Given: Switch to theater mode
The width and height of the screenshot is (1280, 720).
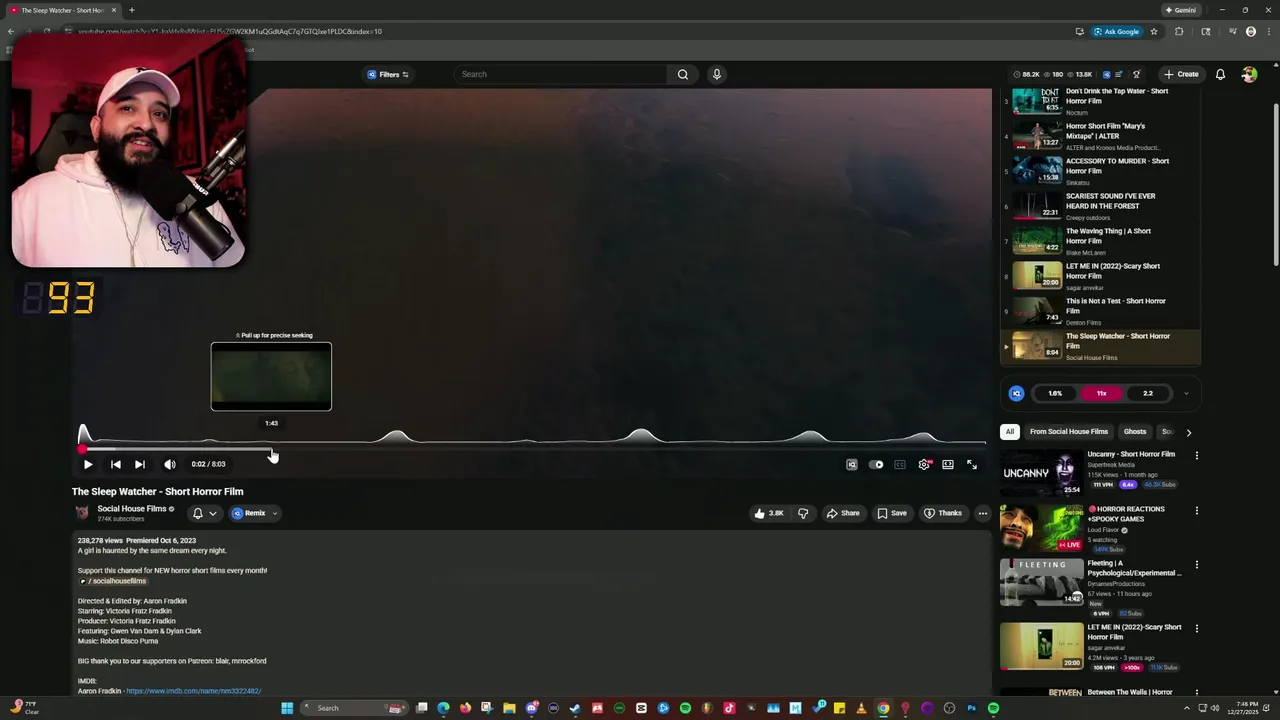Looking at the screenshot, I should click(x=948, y=464).
